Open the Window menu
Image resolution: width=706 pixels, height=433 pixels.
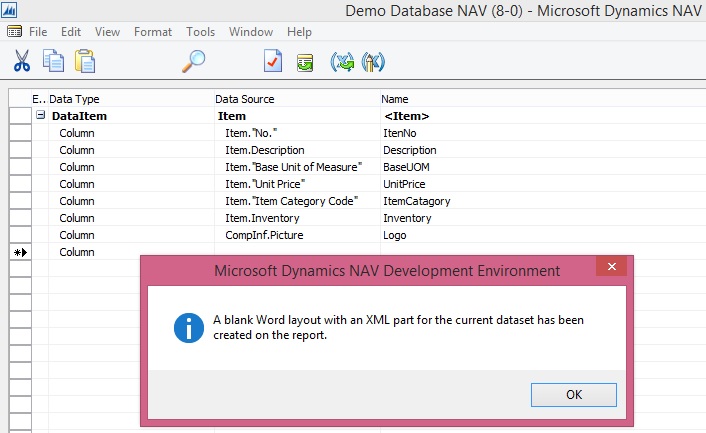[250, 32]
